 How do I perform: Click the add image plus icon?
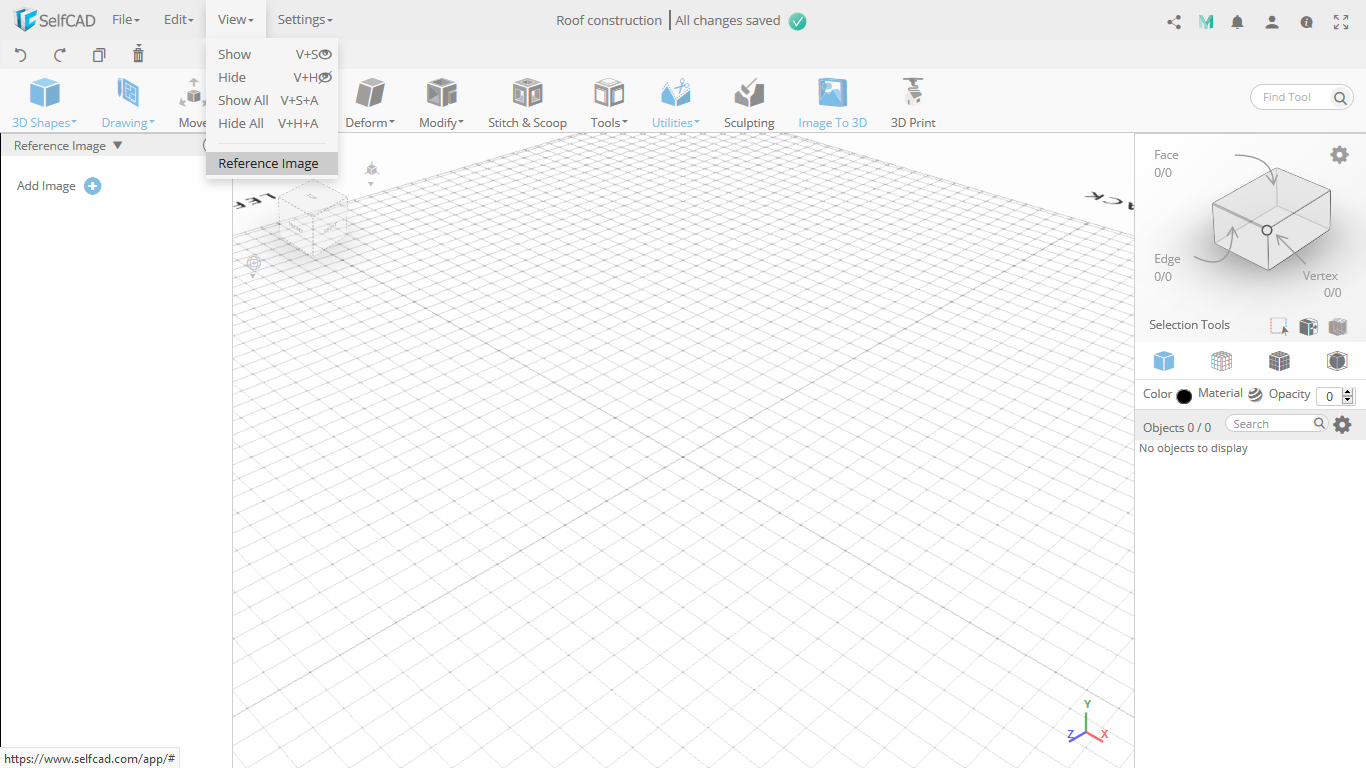(x=93, y=186)
